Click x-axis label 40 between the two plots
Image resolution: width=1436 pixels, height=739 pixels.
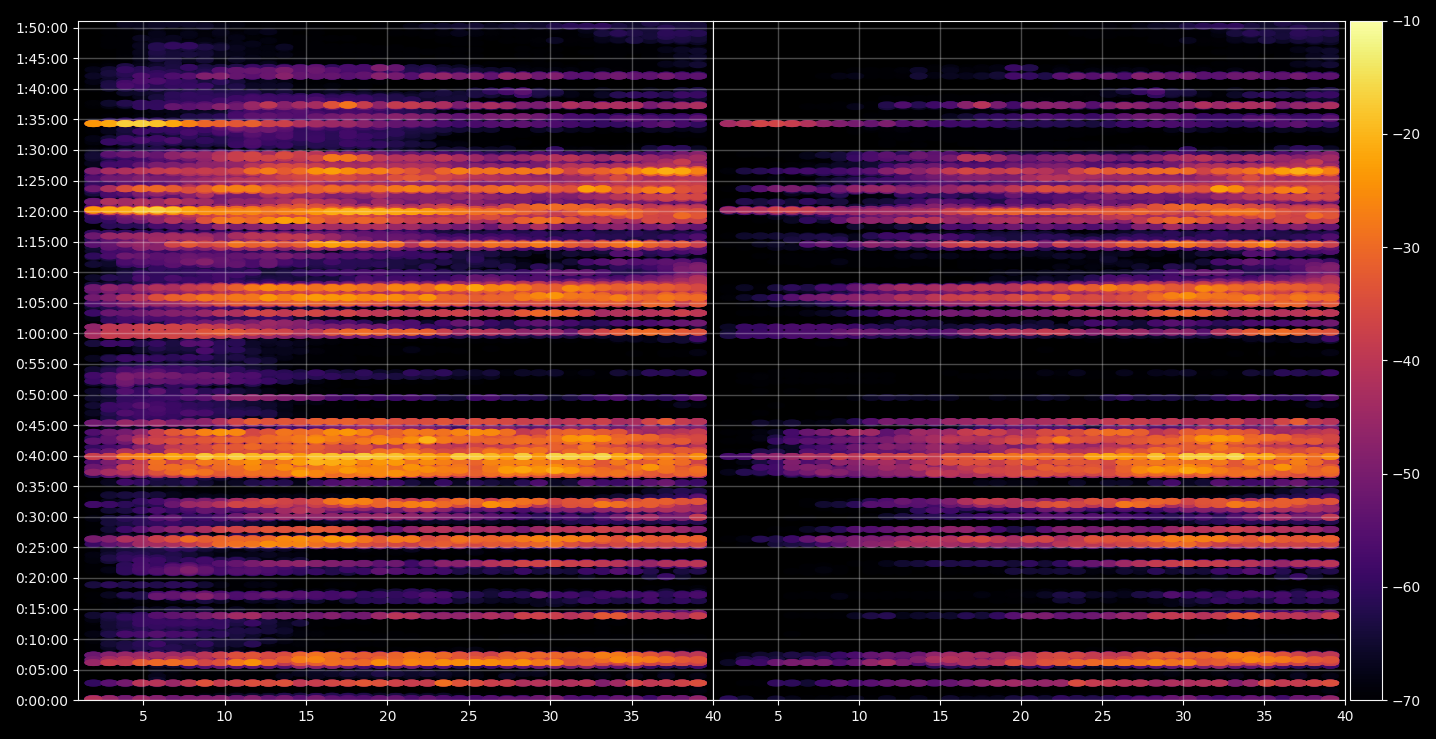tap(713, 717)
